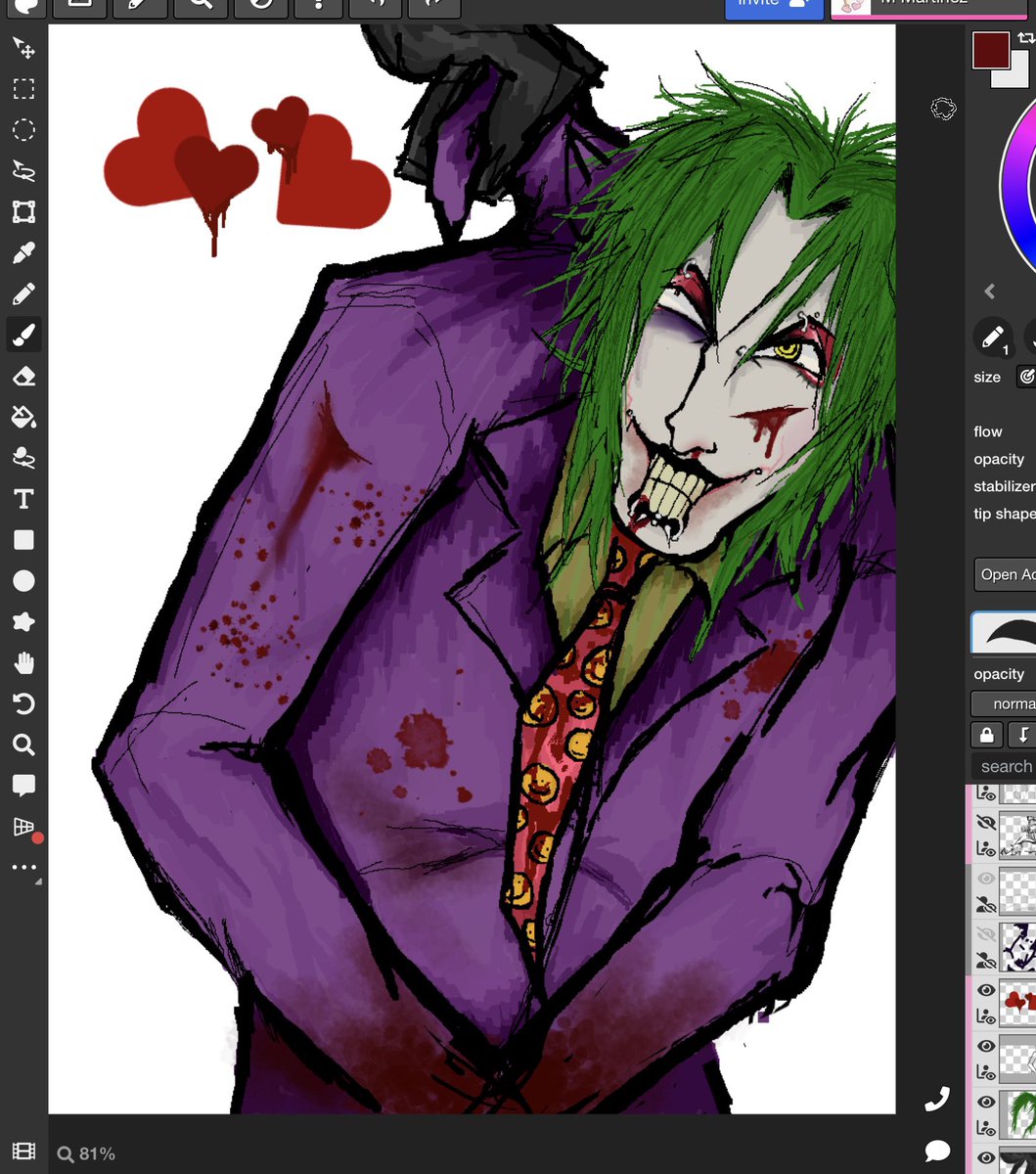This screenshot has height=1174, width=1036.
Task: Select the Transform tool
Action: pyautogui.click(x=23, y=212)
